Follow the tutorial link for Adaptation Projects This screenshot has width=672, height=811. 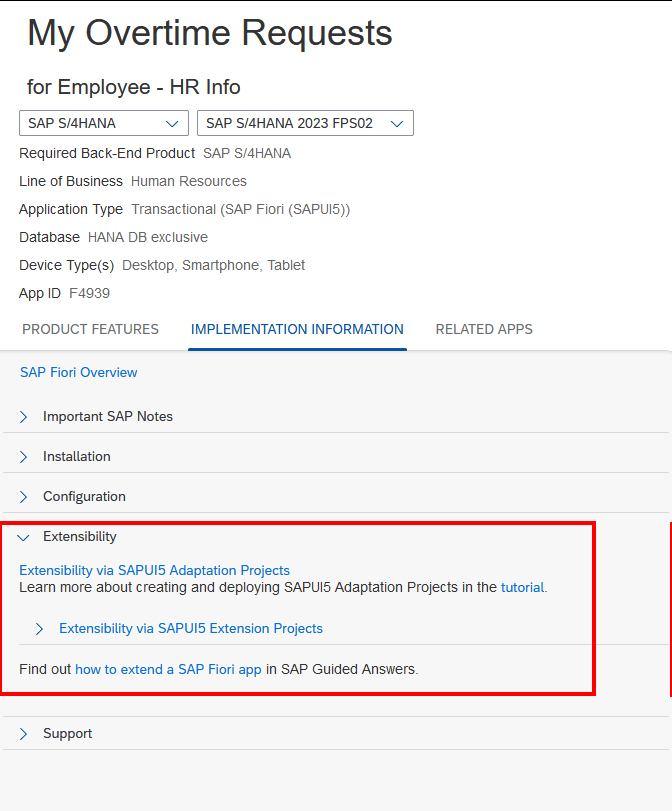523,587
